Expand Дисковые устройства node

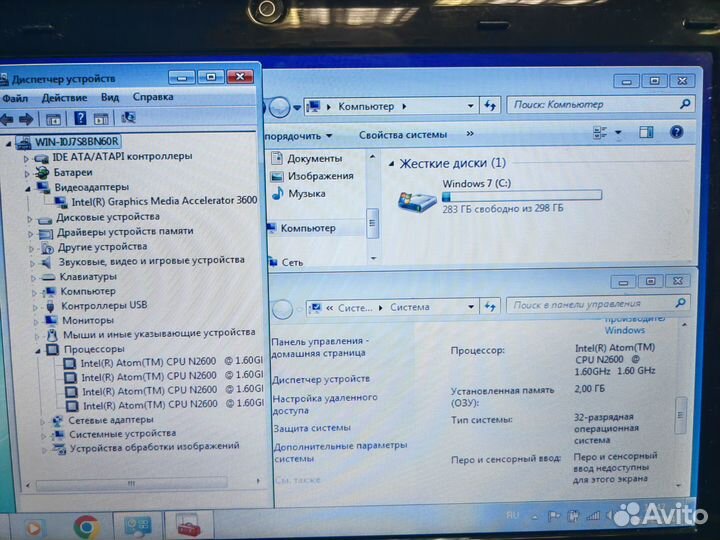point(30,219)
